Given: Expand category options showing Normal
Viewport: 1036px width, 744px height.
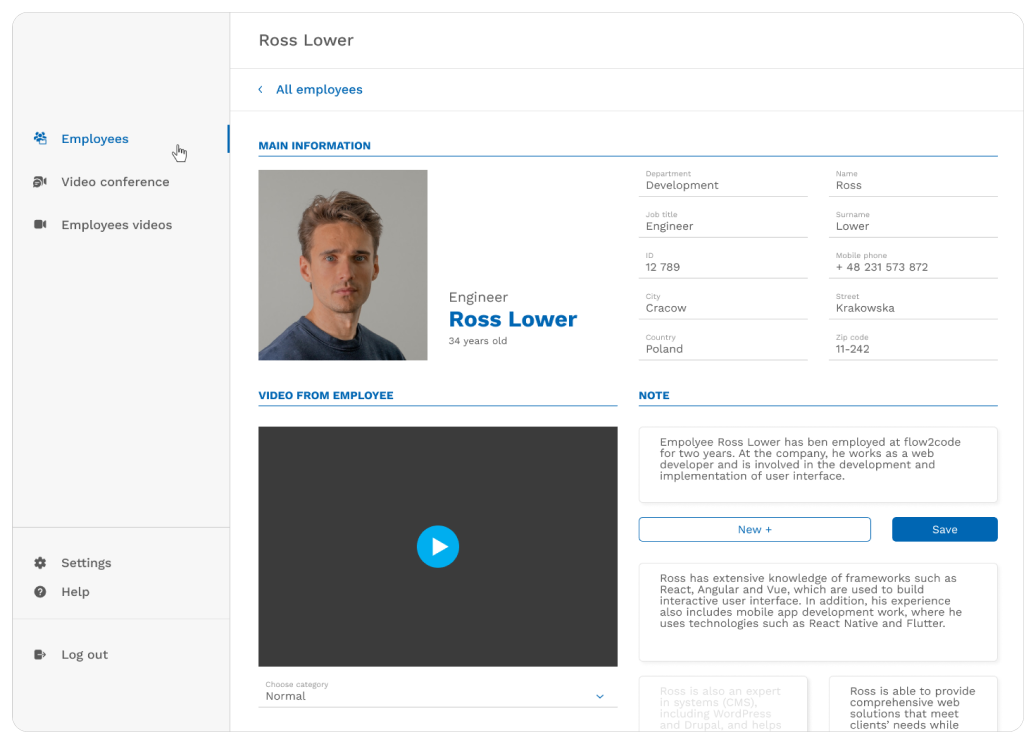Looking at the screenshot, I should 600,695.
